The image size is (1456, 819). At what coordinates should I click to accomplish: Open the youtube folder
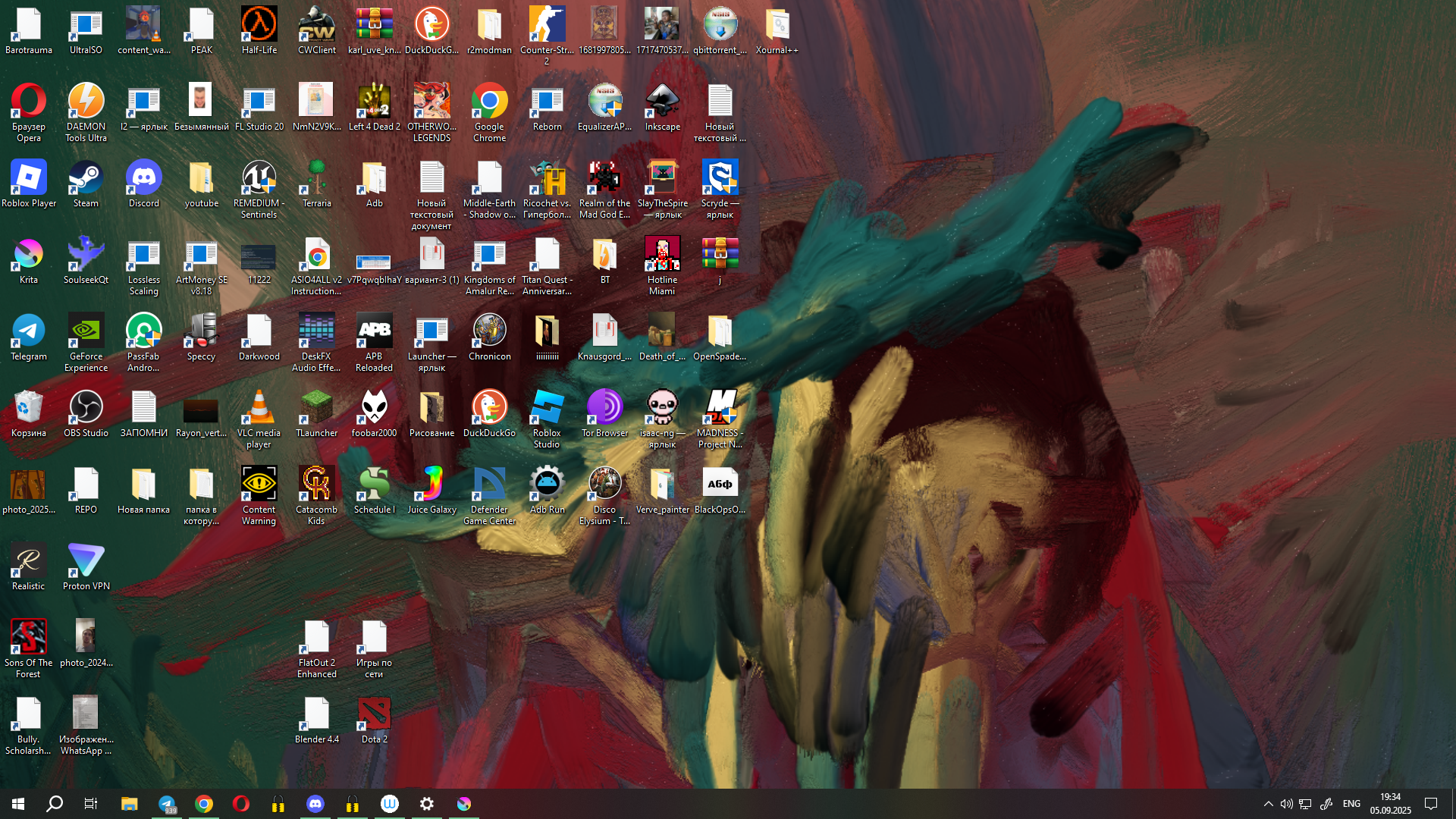[201, 184]
